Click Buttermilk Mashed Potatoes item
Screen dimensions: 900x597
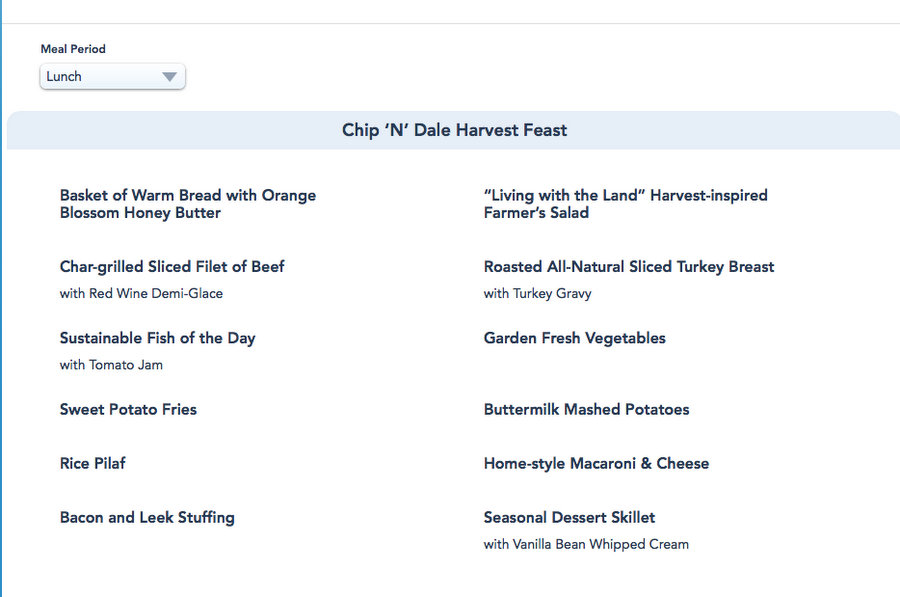pyautogui.click(x=586, y=409)
